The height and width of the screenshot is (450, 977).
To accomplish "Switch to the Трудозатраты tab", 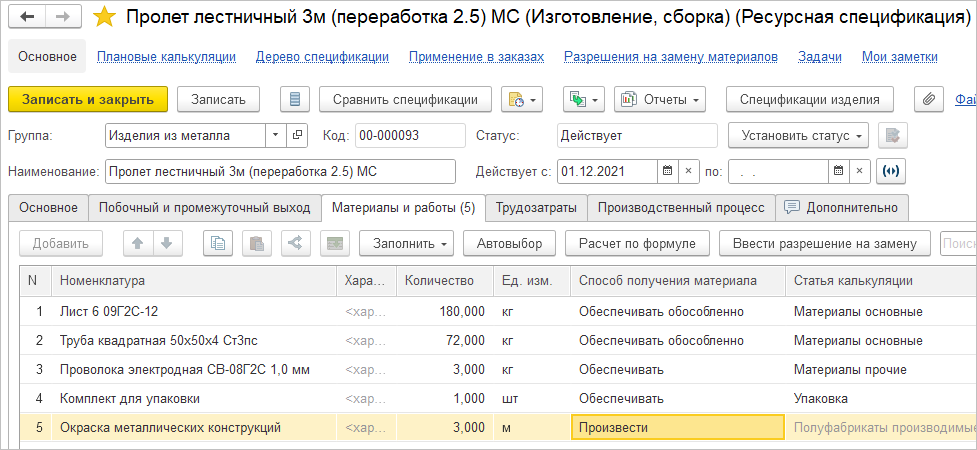I will 536,208.
